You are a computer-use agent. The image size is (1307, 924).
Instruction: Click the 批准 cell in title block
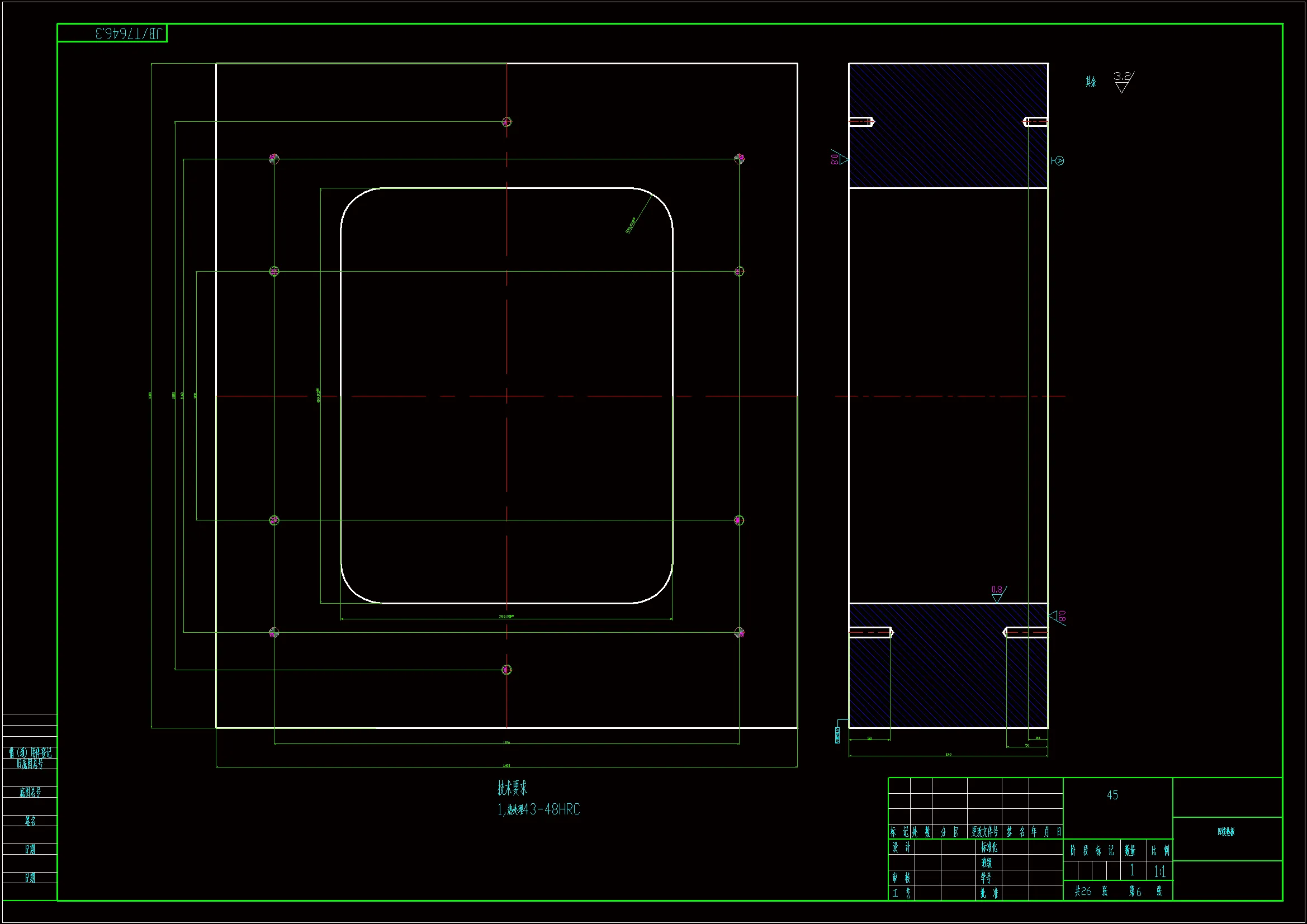988,893
